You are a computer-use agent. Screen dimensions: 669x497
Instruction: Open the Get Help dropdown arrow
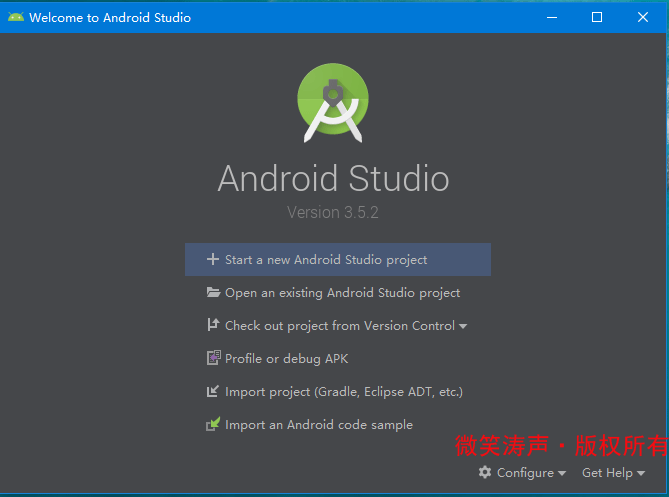point(641,473)
